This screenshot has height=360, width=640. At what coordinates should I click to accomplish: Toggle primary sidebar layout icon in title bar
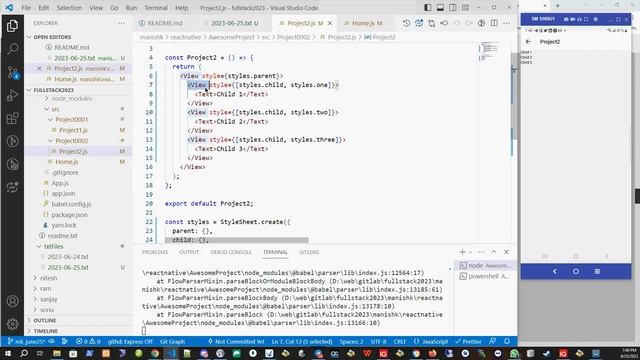(x=427, y=7)
